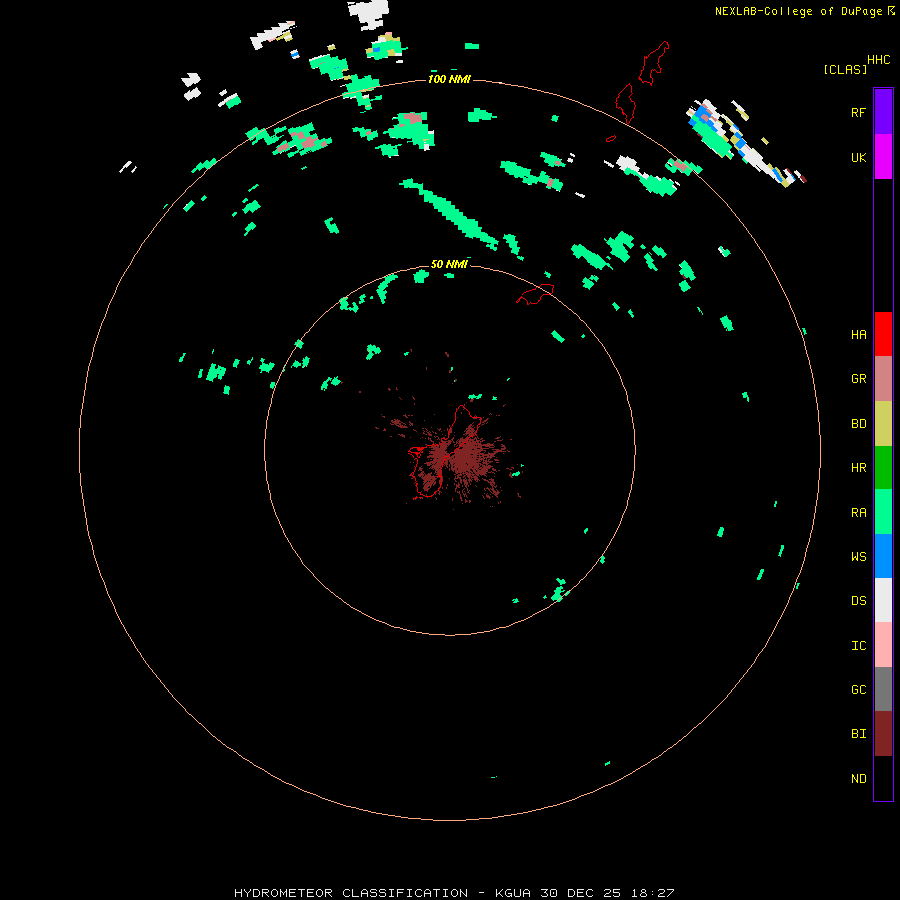
Task: Click the [CLAS] legend header
Action: tap(845, 69)
